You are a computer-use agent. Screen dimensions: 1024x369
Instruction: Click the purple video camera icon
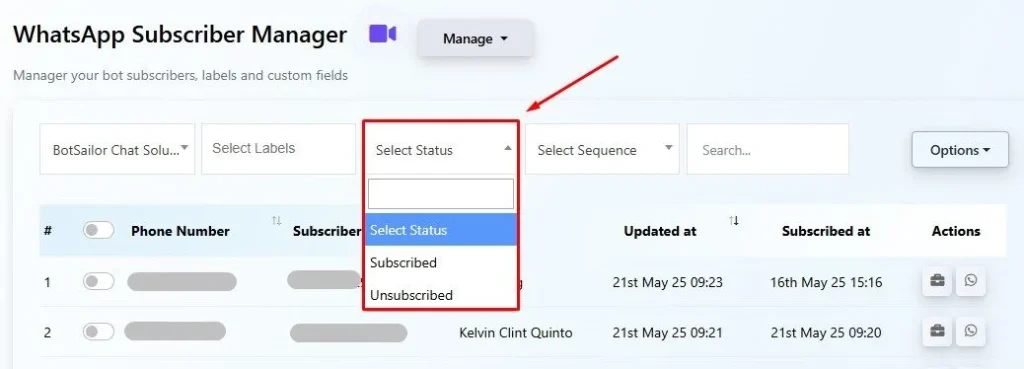point(383,33)
